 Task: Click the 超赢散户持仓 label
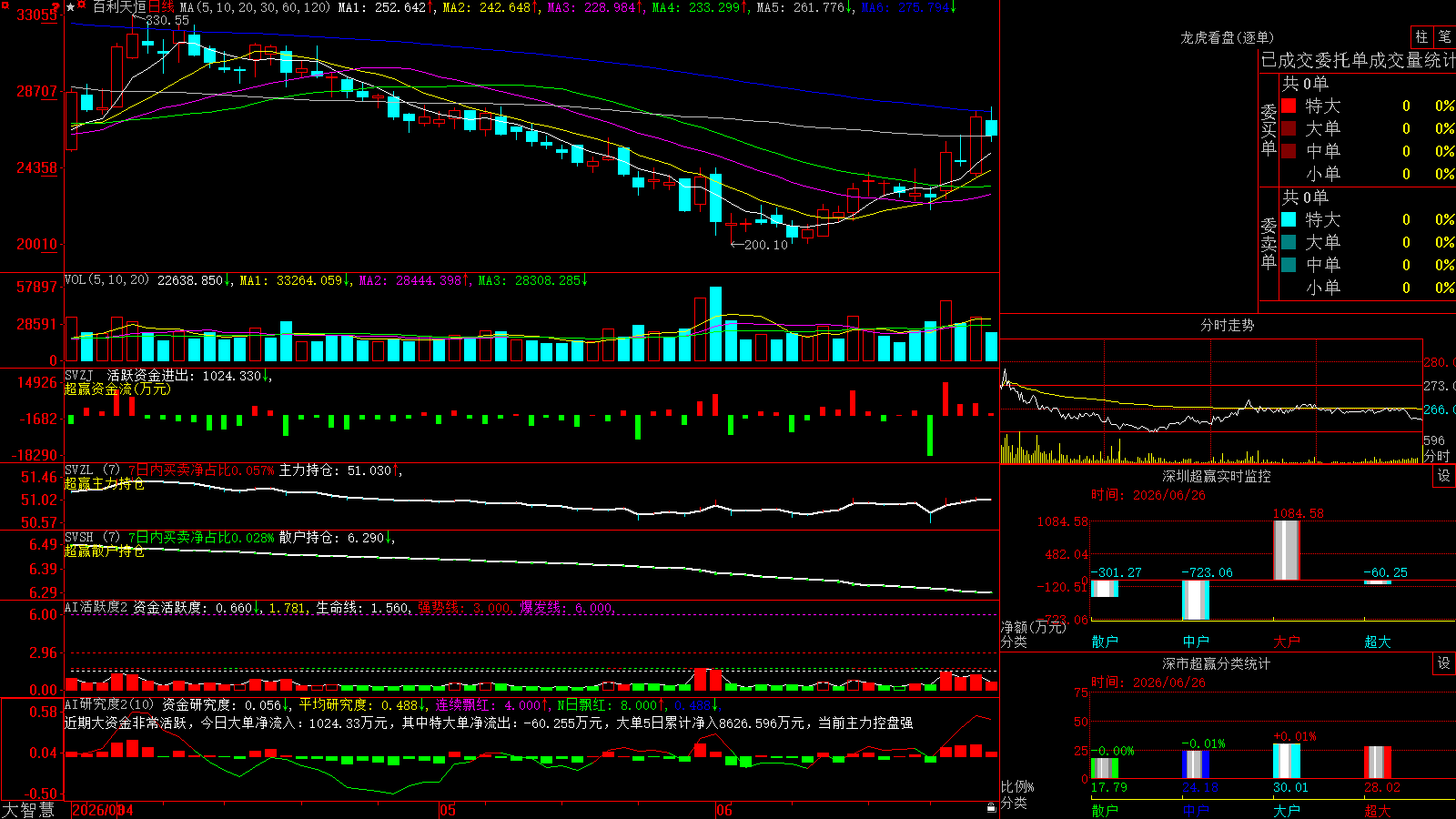[104, 551]
